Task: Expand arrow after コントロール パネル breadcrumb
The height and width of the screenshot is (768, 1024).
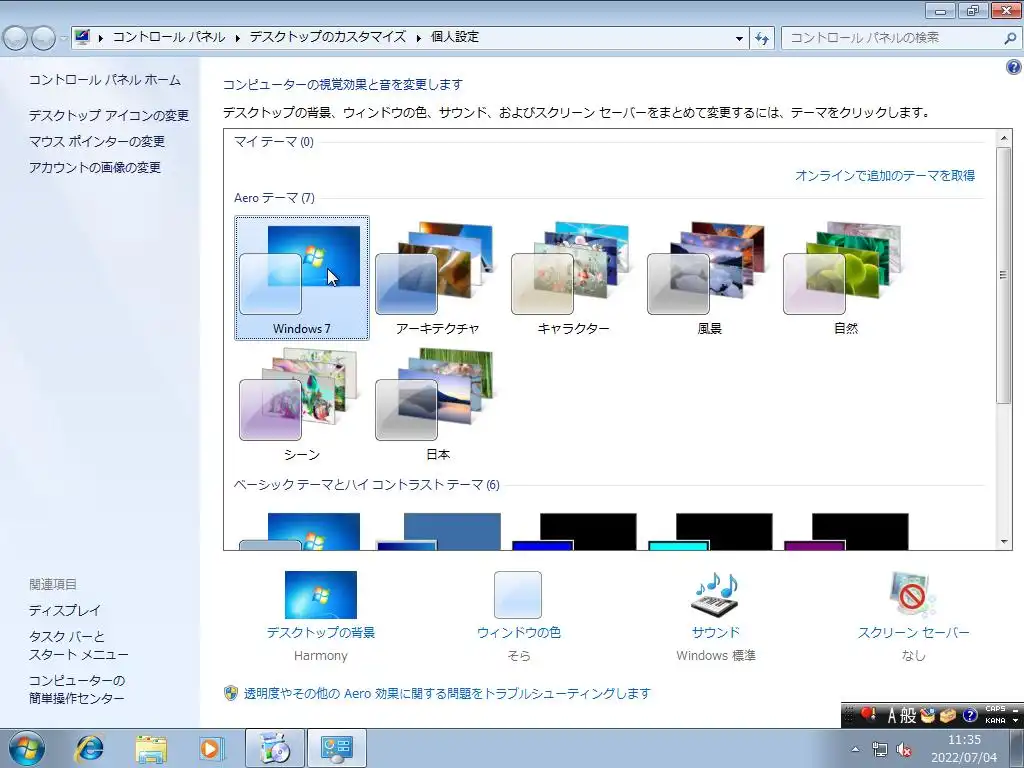Action: (x=238, y=38)
